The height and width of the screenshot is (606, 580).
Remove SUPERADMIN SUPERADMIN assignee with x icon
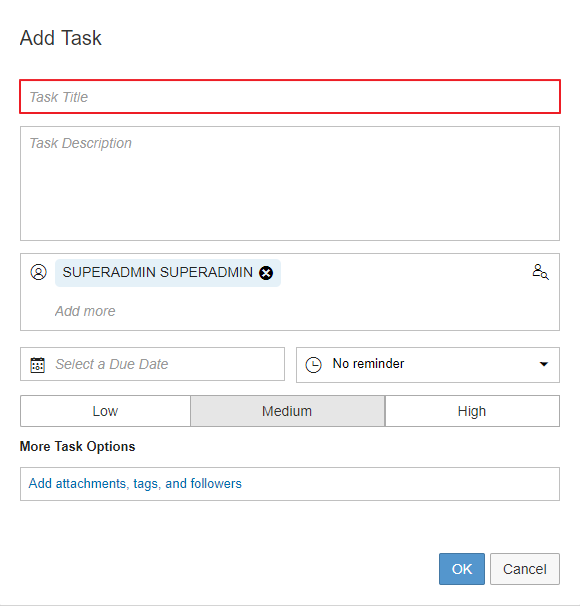266,273
